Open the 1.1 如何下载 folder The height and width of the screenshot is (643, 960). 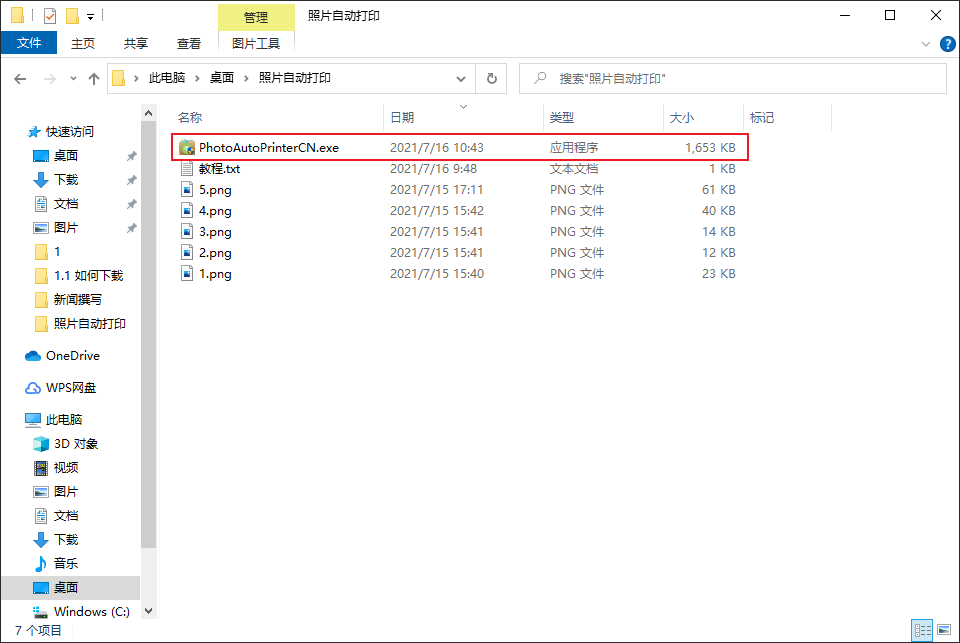click(x=88, y=276)
